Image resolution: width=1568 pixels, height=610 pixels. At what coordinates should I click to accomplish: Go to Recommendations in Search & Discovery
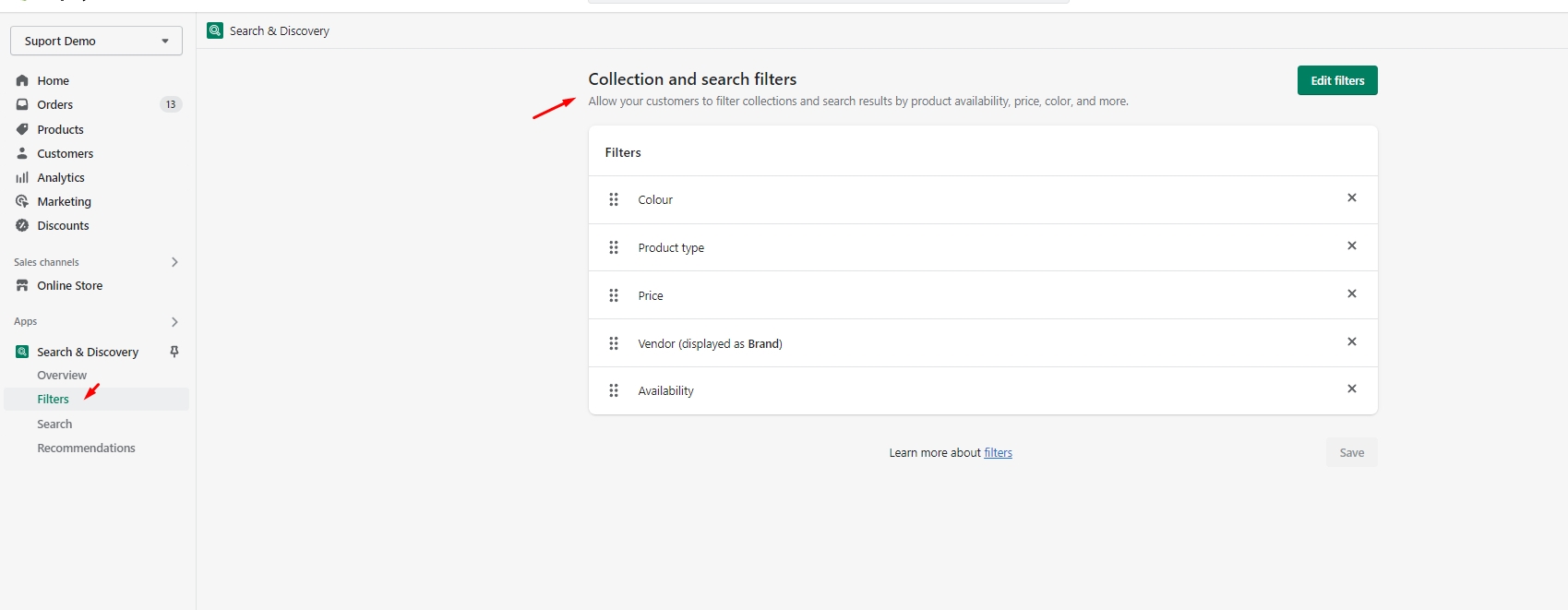click(86, 448)
